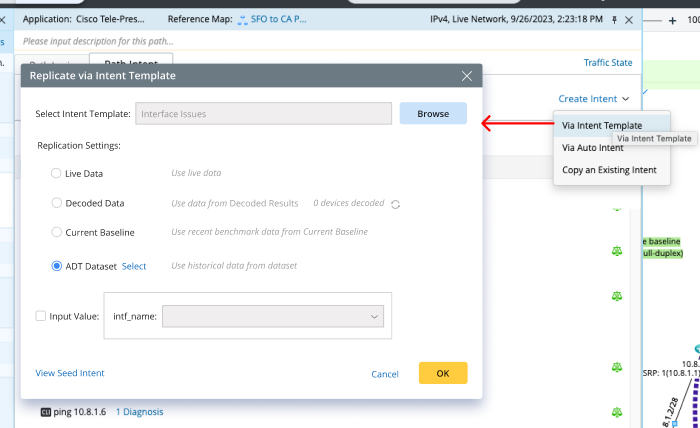Open the View Seed Intent link

coord(70,373)
